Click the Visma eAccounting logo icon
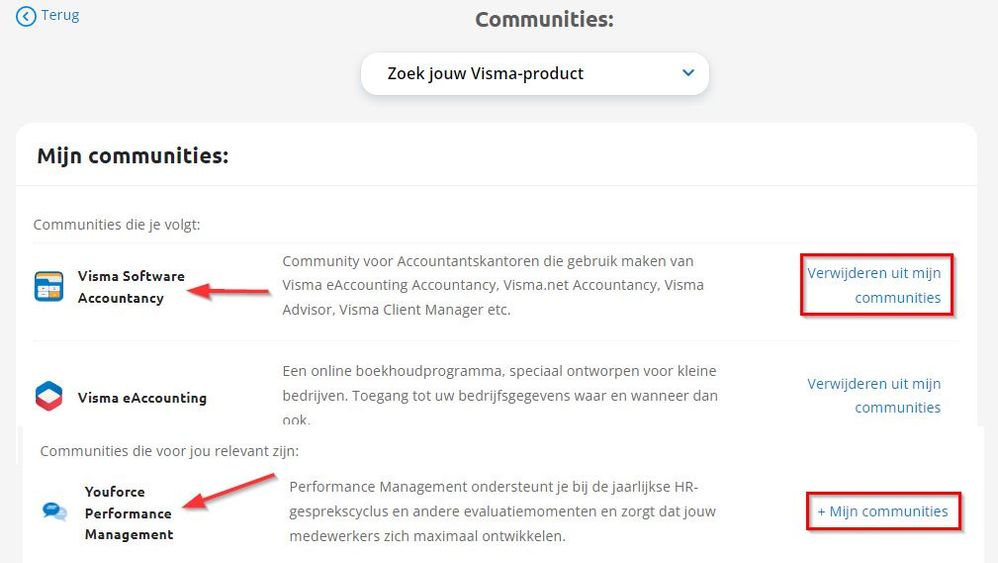The height and width of the screenshot is (563, 998). (x=49, y=397)
